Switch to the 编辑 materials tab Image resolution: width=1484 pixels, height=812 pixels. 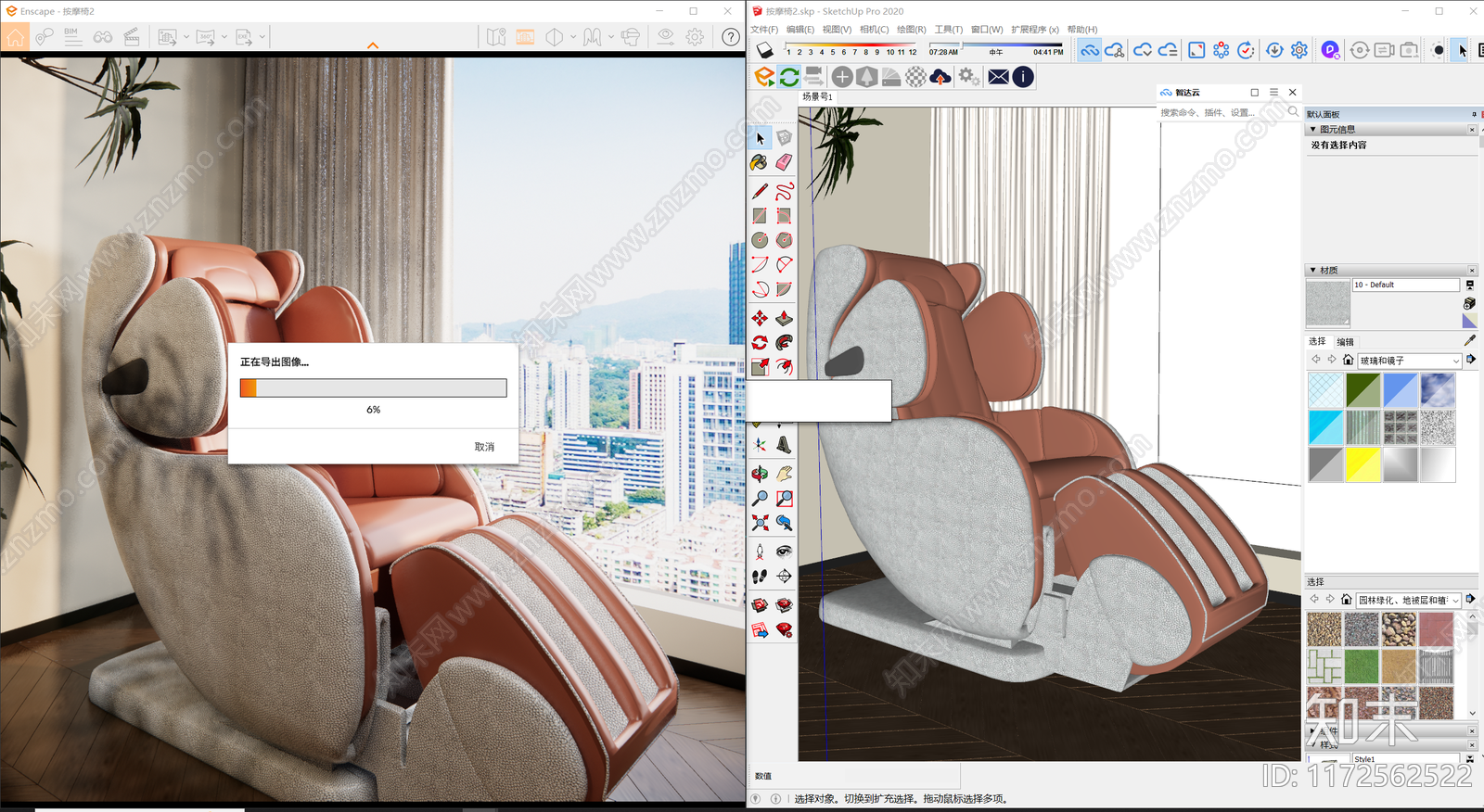pos(1345,342)
